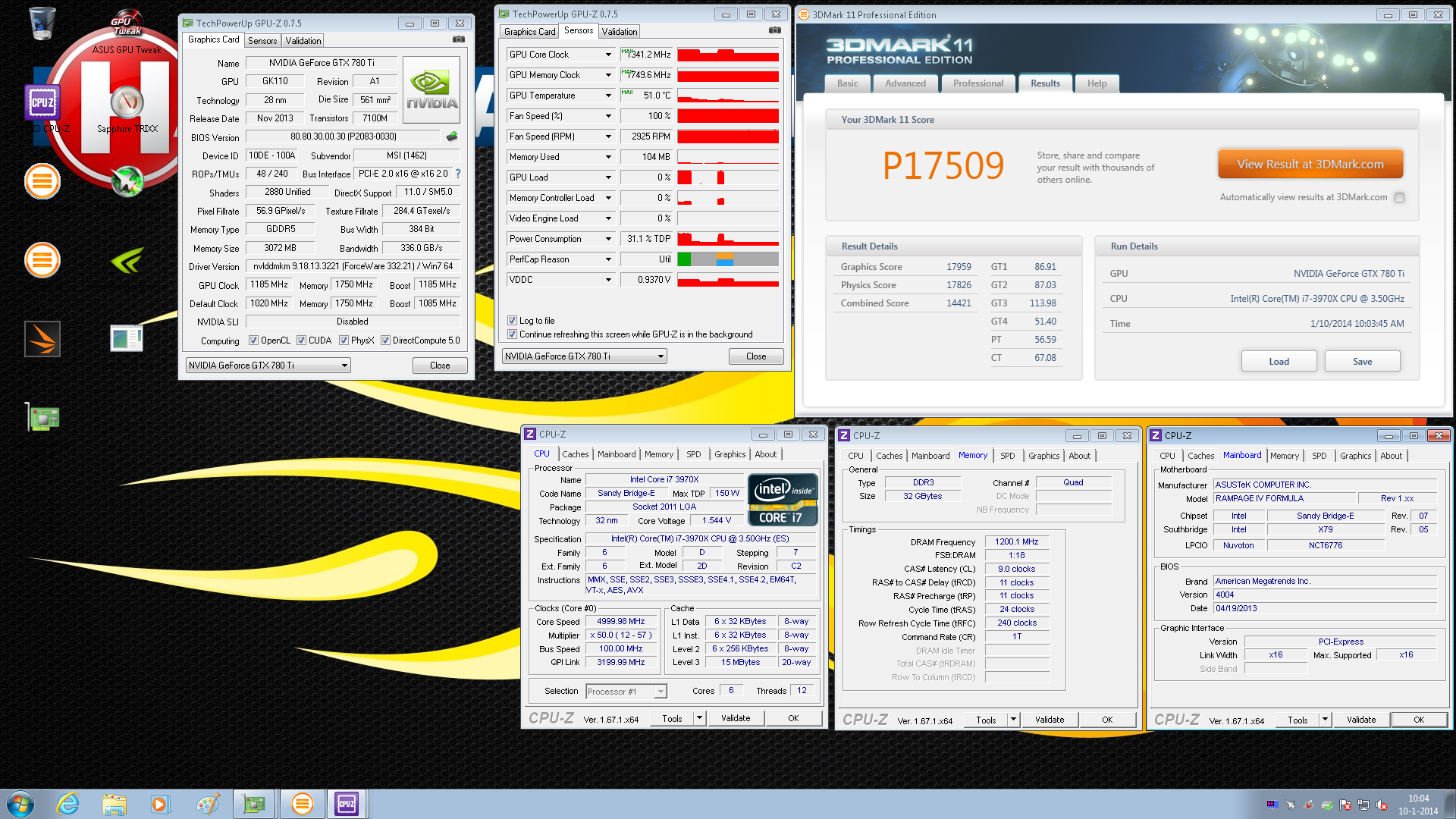The image size is (1456, 819).
Task: Open the graphics card desktop icon for GPU-Z
Action: point(42,417)
